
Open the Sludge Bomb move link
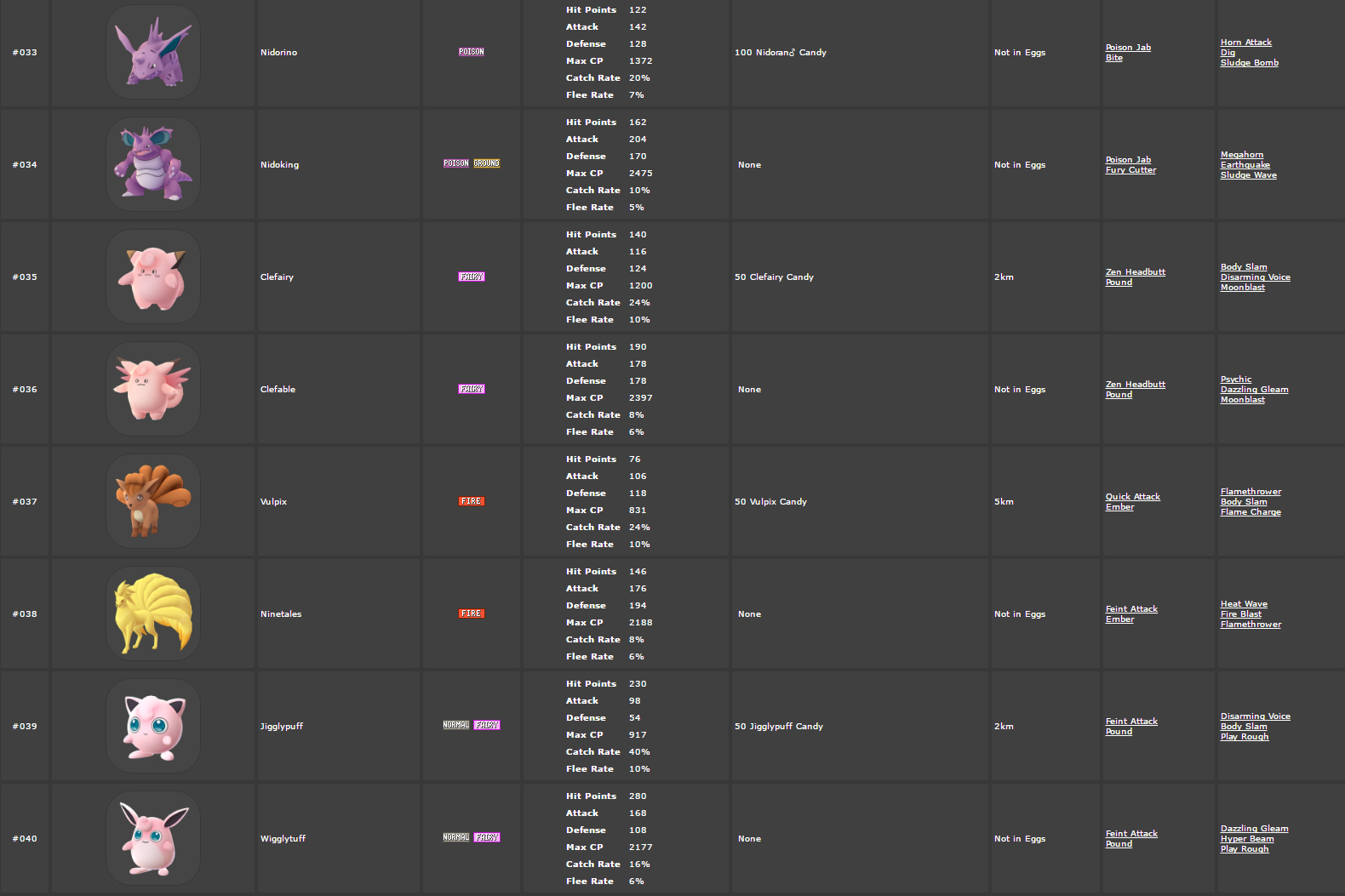1249,62
